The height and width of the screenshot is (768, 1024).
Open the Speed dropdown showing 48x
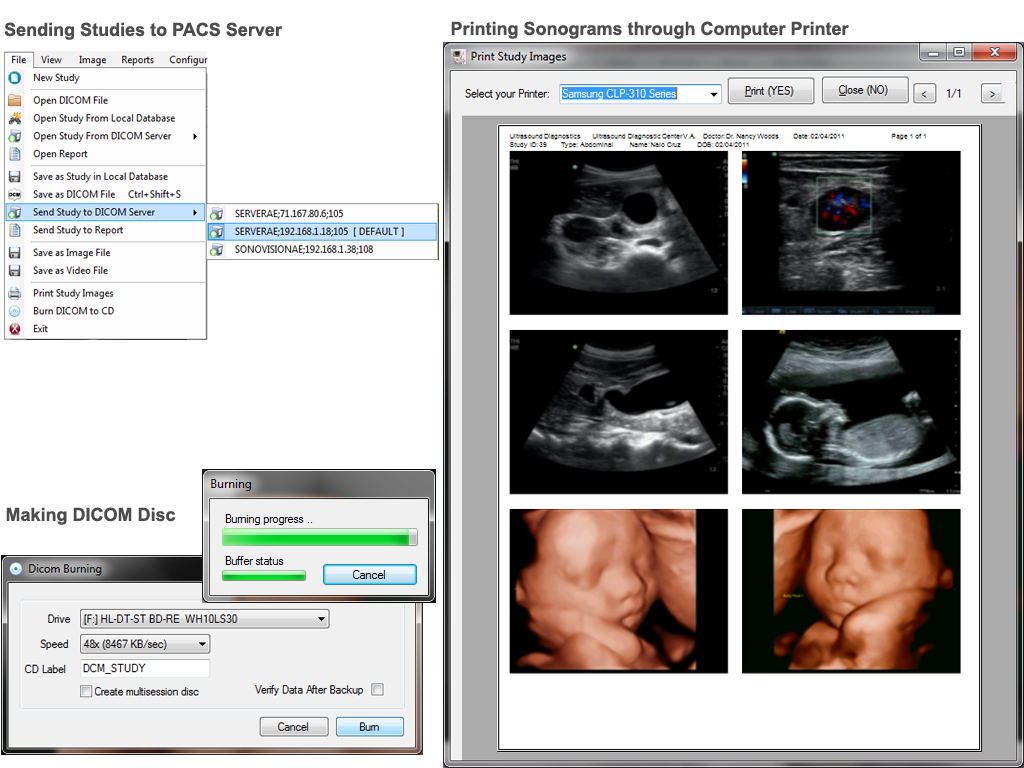pyautogui.click(x=202, y=645)
